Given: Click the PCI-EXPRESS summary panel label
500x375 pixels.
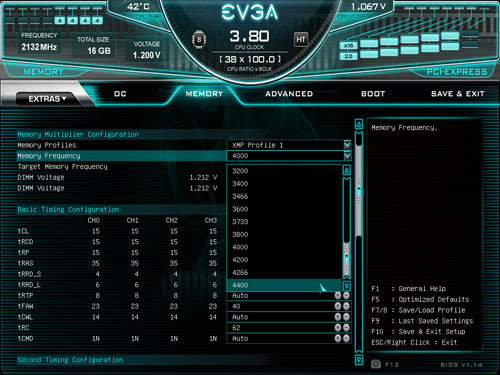Looking at the screenshot, I should click(x=457, y=72).
